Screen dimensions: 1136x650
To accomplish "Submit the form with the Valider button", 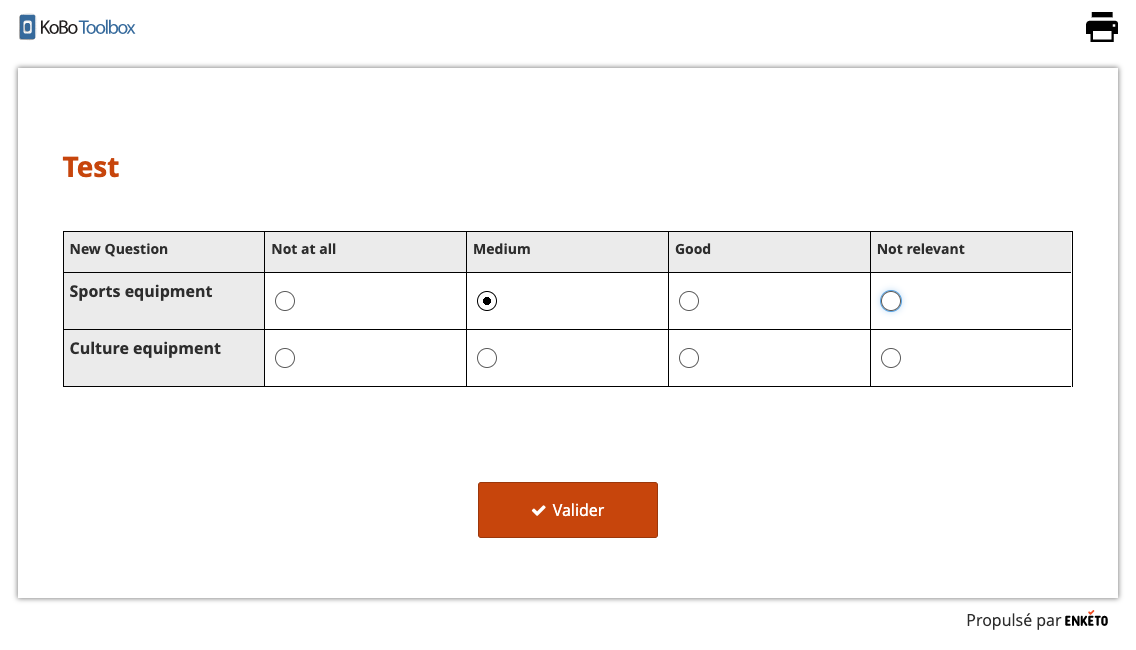I will click(x=567, y=510).
